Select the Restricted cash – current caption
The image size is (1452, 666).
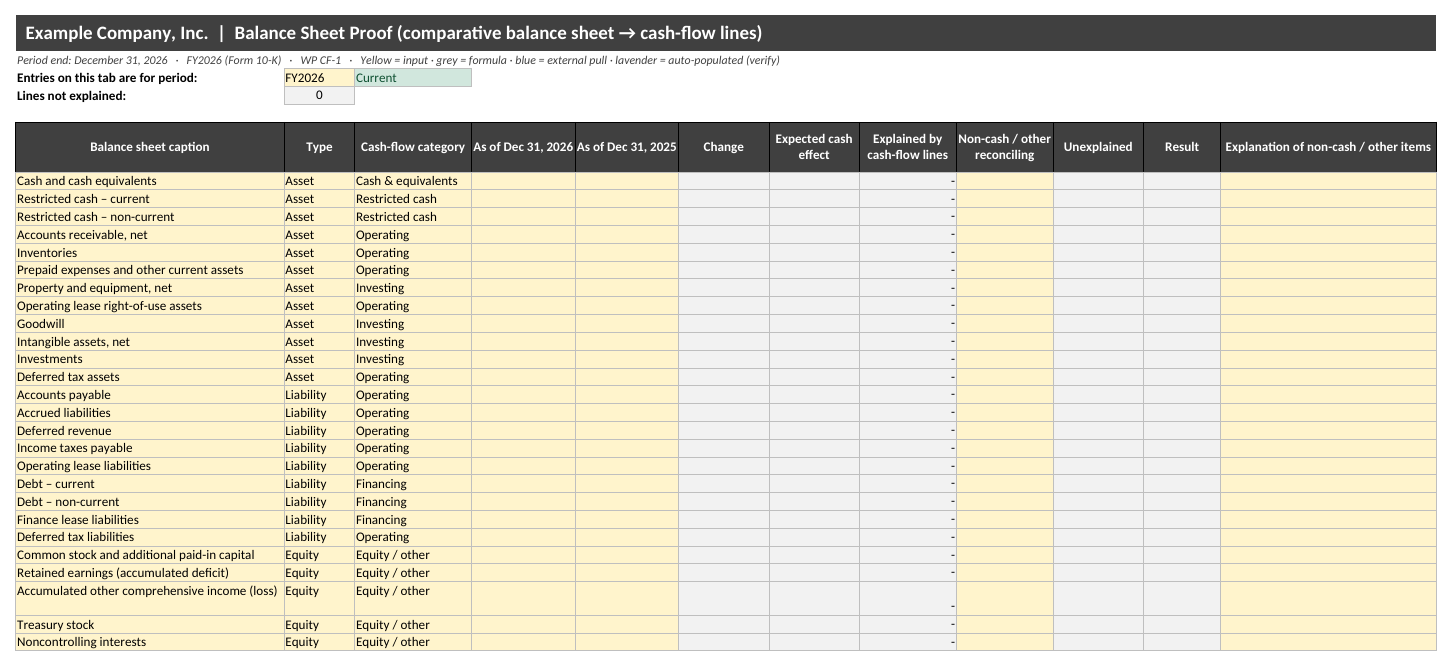coord(150,199)
